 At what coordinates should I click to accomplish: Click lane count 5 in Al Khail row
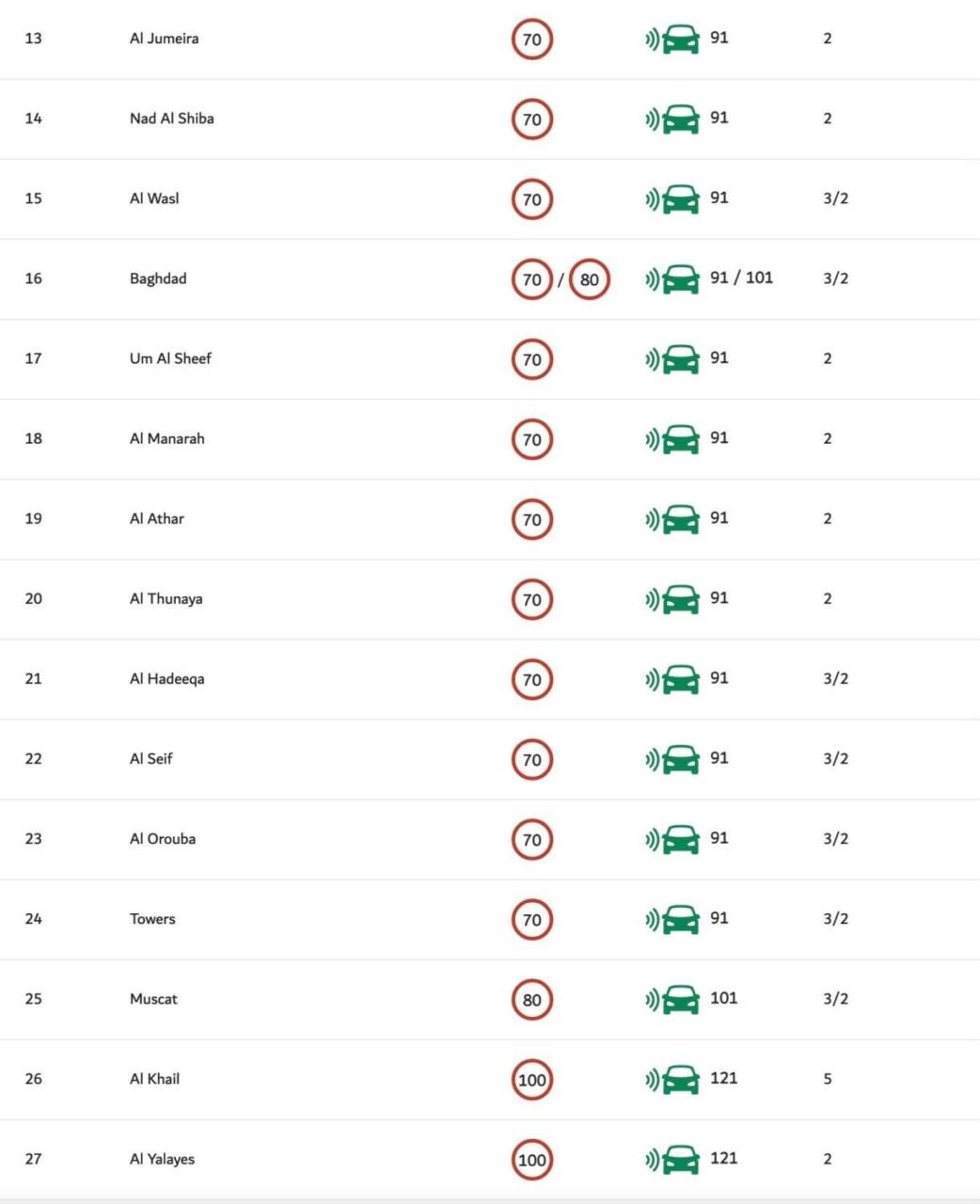coord(828,1079)
